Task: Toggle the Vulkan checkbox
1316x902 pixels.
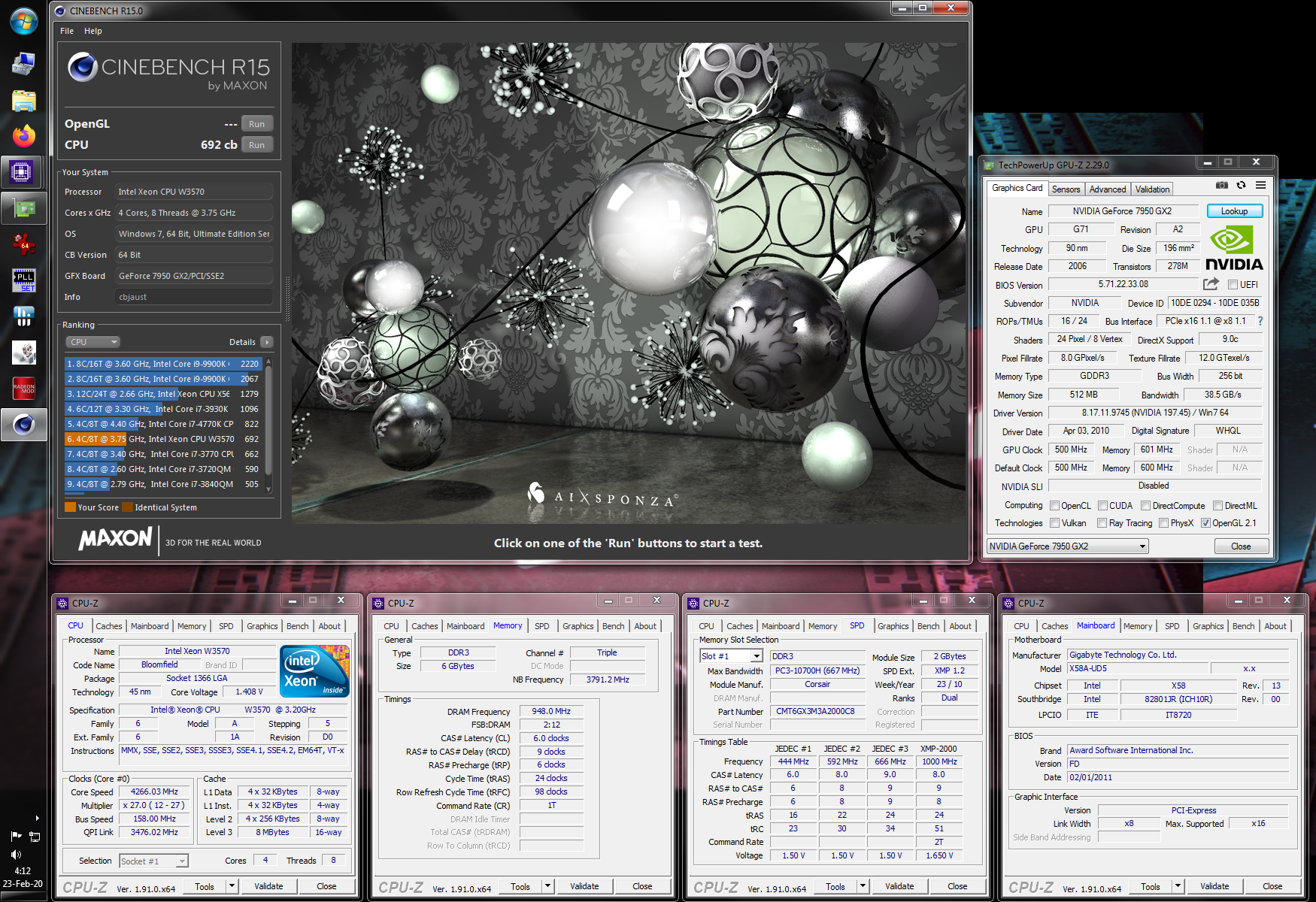Action: pos(1054,523)
